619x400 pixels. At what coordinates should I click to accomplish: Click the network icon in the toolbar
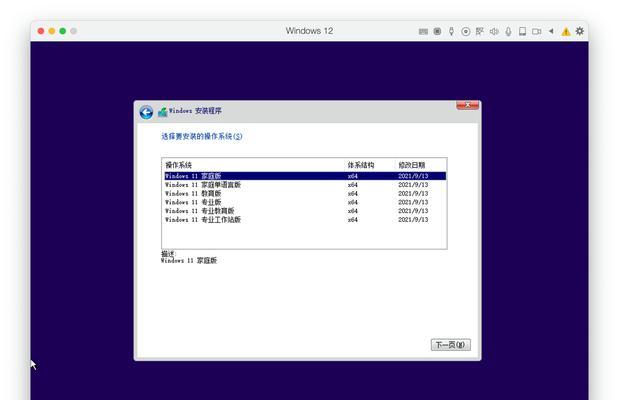480,31
